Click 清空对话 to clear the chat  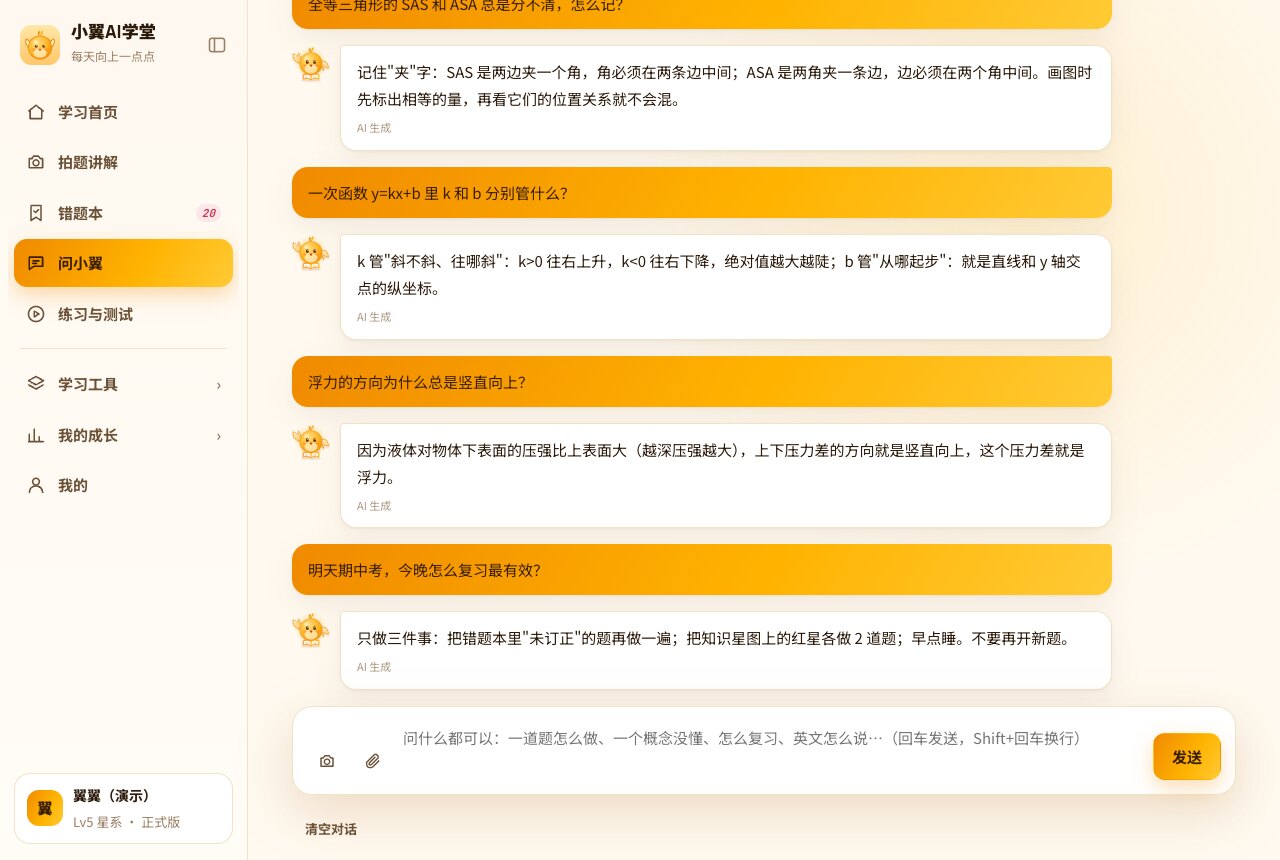331,829
